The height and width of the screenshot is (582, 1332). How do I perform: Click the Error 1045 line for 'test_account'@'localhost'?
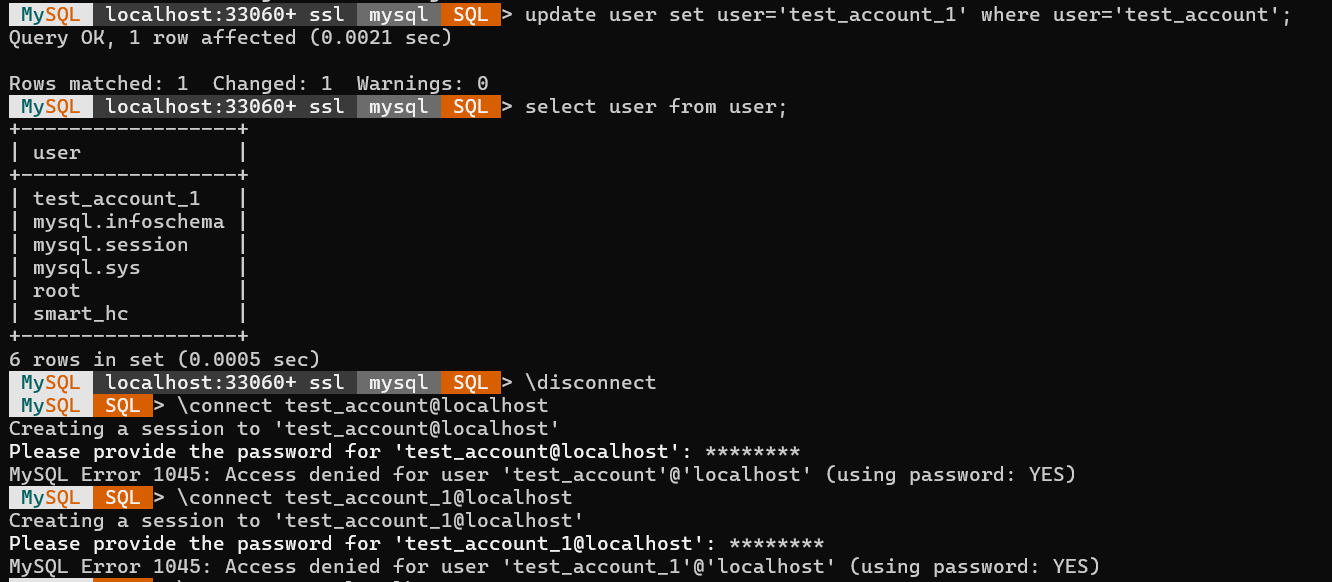[543, 474]
